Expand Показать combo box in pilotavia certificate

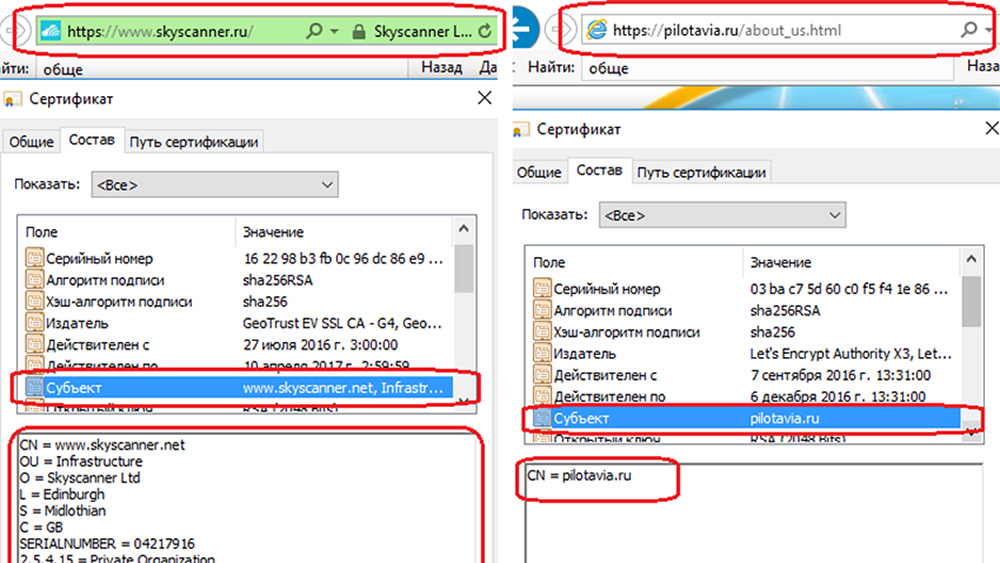pyautogui.click(x=722, y=215)
